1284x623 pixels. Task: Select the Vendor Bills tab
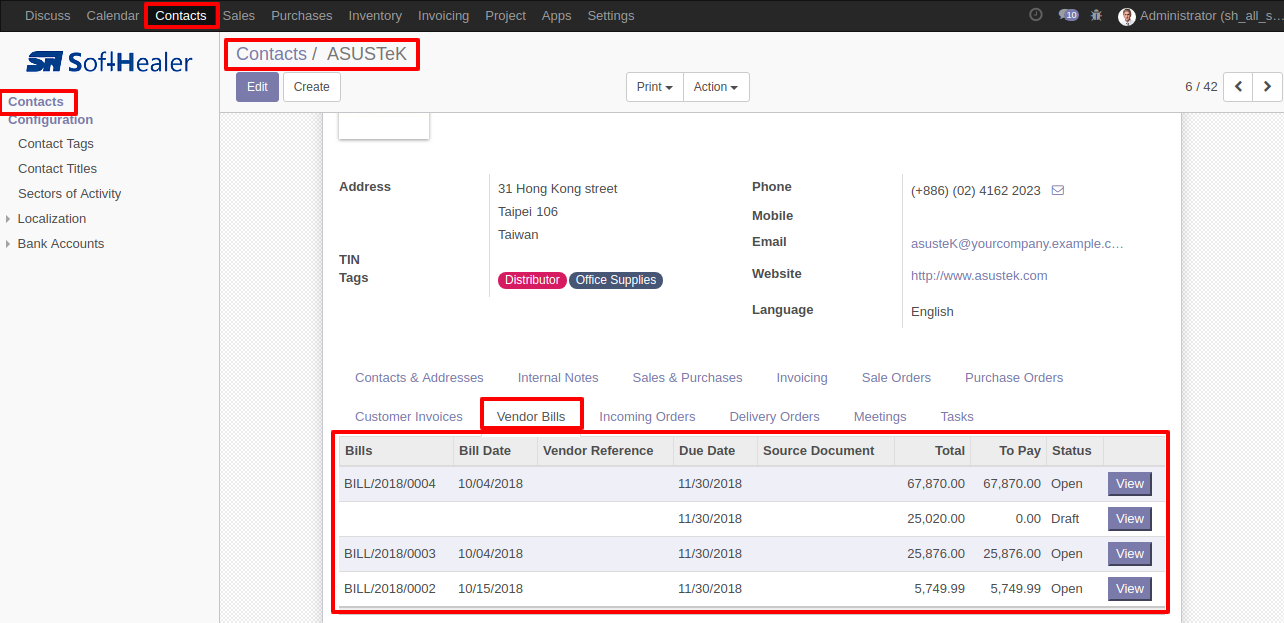[x=531, y=417]
